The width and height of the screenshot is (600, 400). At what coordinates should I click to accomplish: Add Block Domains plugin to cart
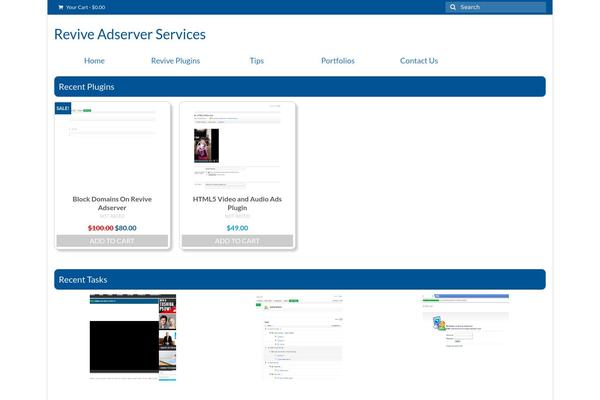coord(112,241)
